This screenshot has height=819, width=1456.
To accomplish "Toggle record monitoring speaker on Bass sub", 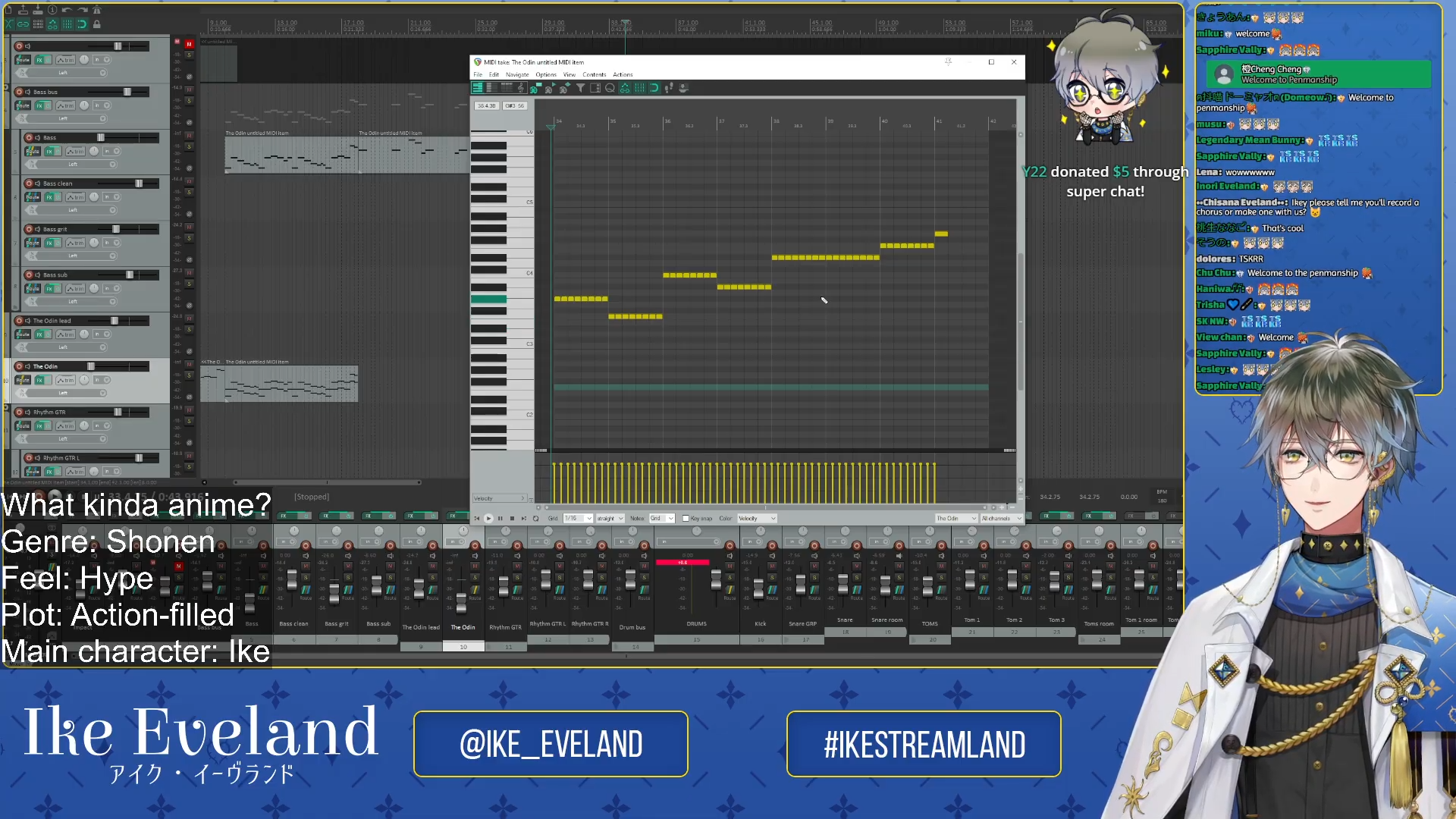I will (x=37, y=275).
